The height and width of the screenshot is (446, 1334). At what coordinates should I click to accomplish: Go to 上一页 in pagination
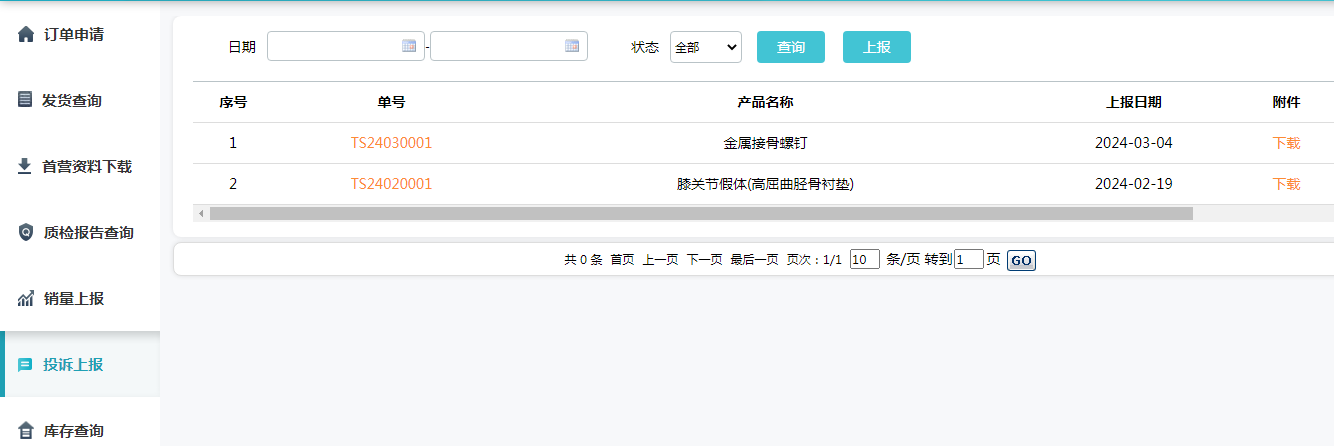660,260
